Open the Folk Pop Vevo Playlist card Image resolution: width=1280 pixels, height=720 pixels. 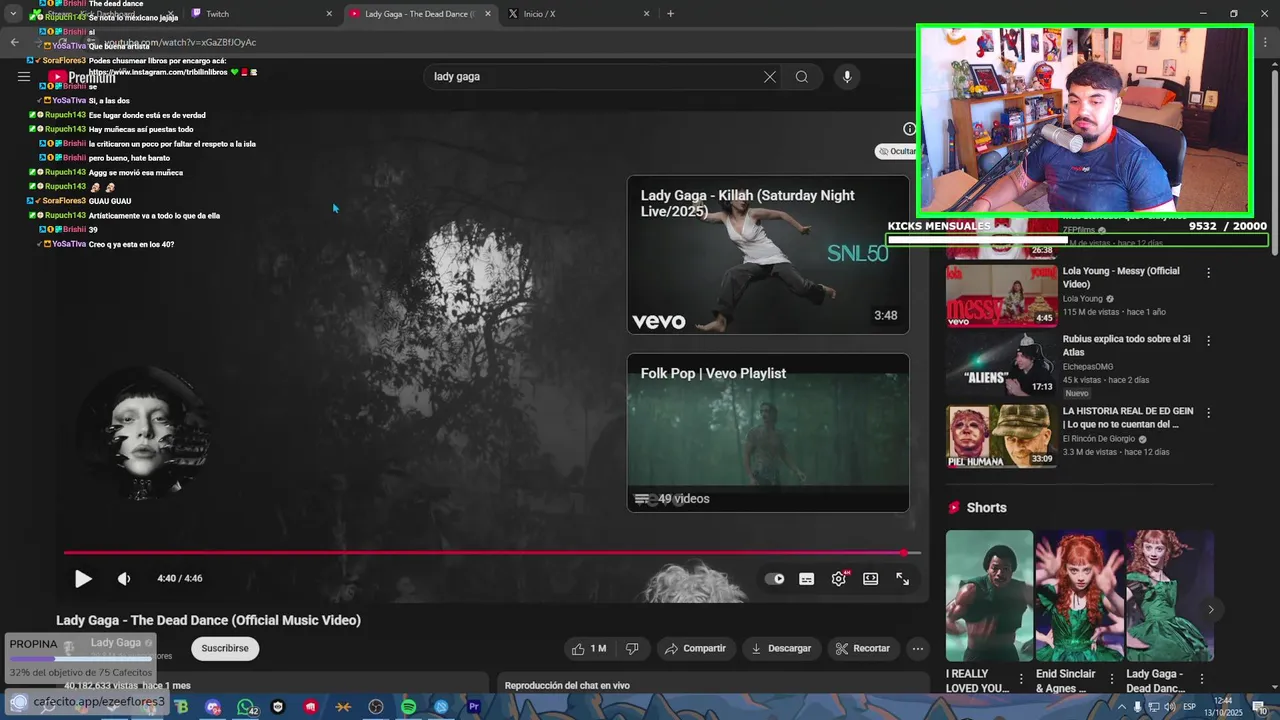[768, 432]
